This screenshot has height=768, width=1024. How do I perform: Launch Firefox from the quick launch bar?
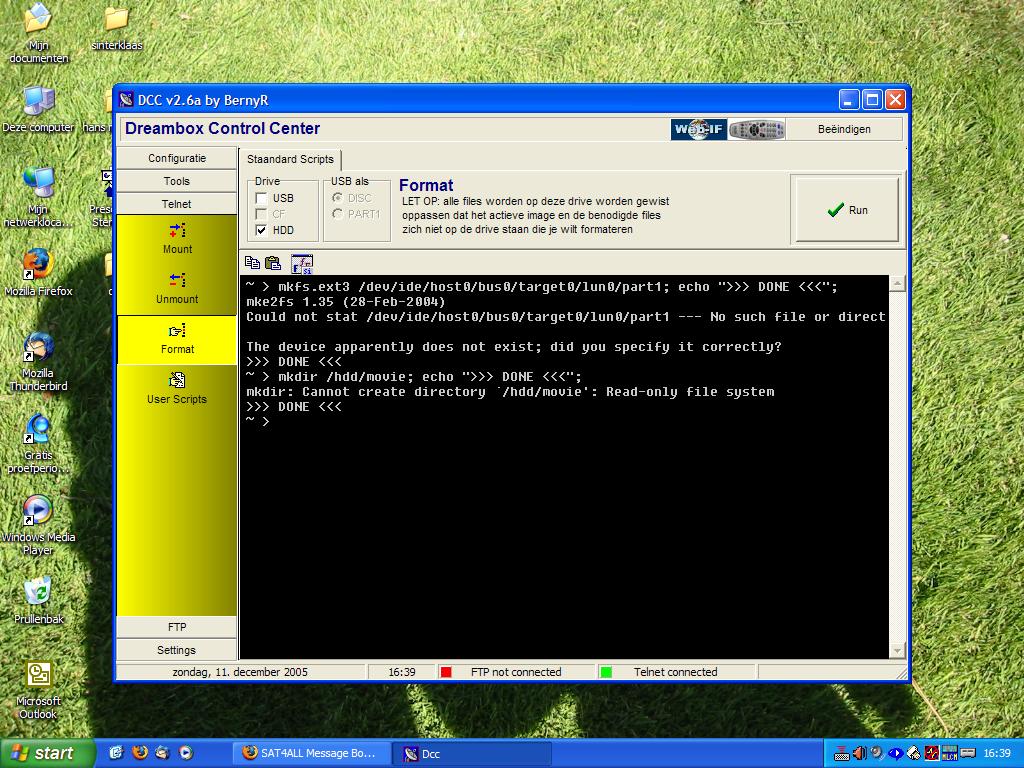pos(140,752)
